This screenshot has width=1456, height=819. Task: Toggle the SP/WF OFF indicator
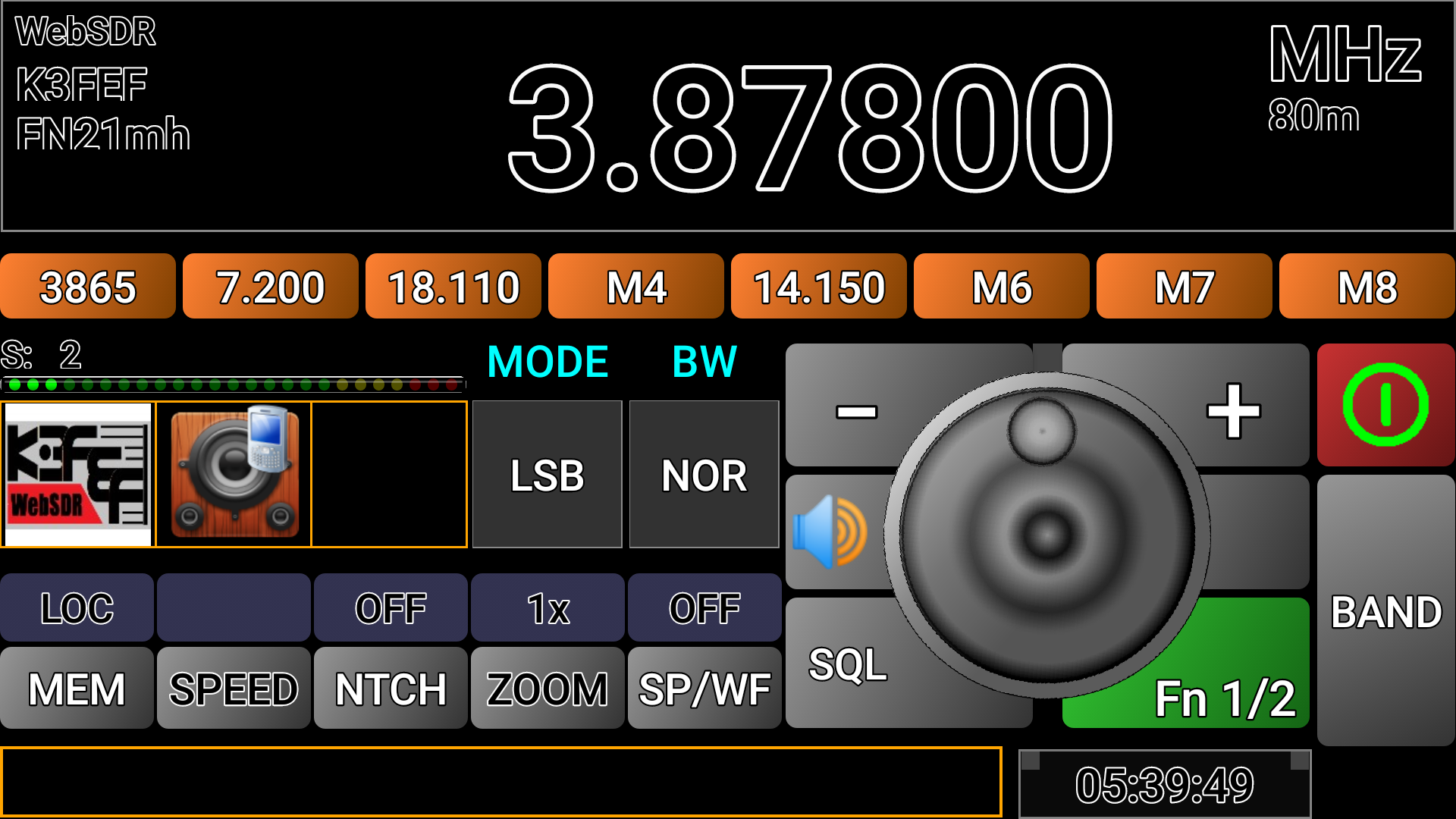[704, 608]
